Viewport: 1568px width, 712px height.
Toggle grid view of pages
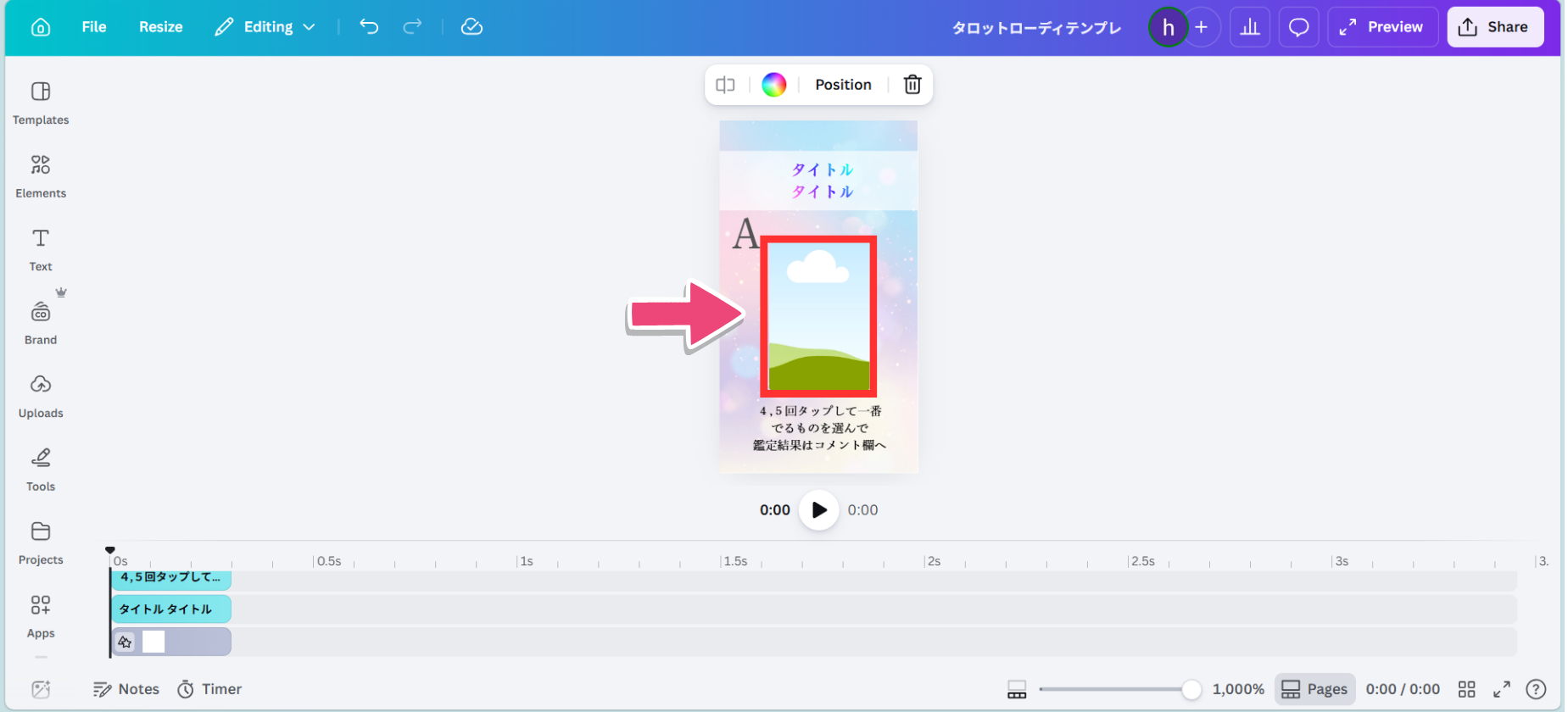[1466, 689]
